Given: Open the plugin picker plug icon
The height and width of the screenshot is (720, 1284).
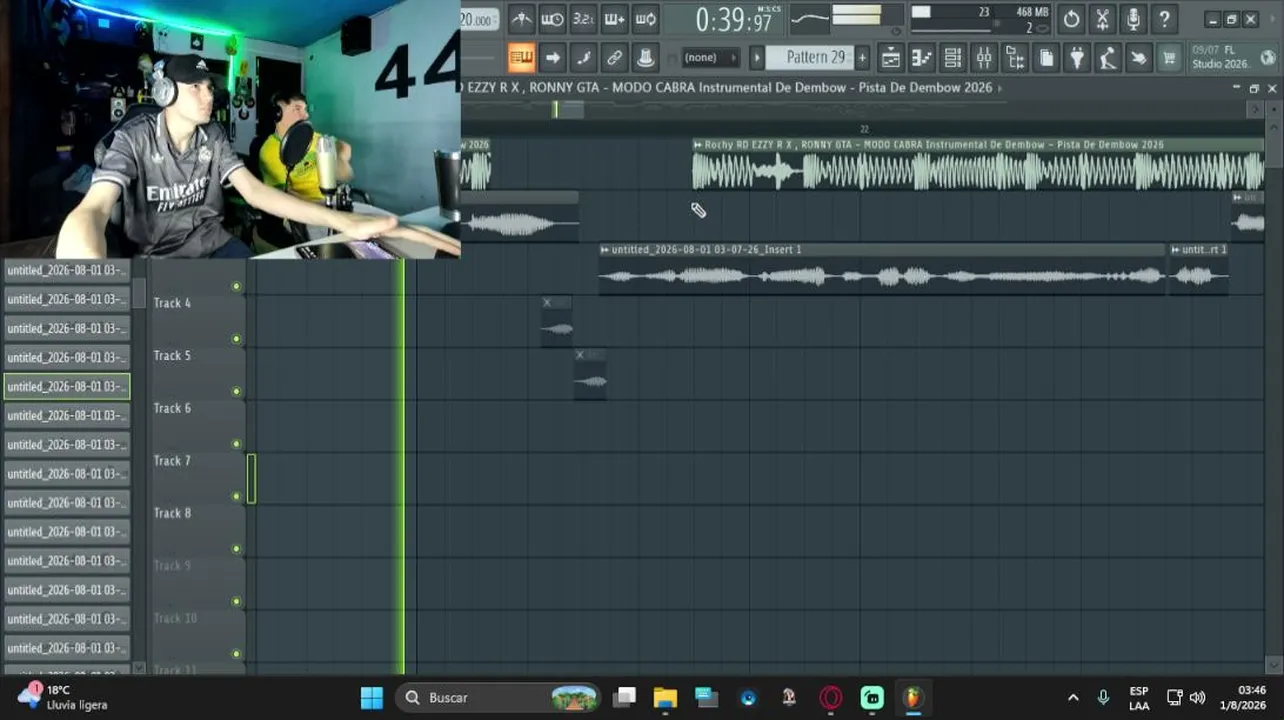Looking at the screenshot, I should pos(1077,58).
